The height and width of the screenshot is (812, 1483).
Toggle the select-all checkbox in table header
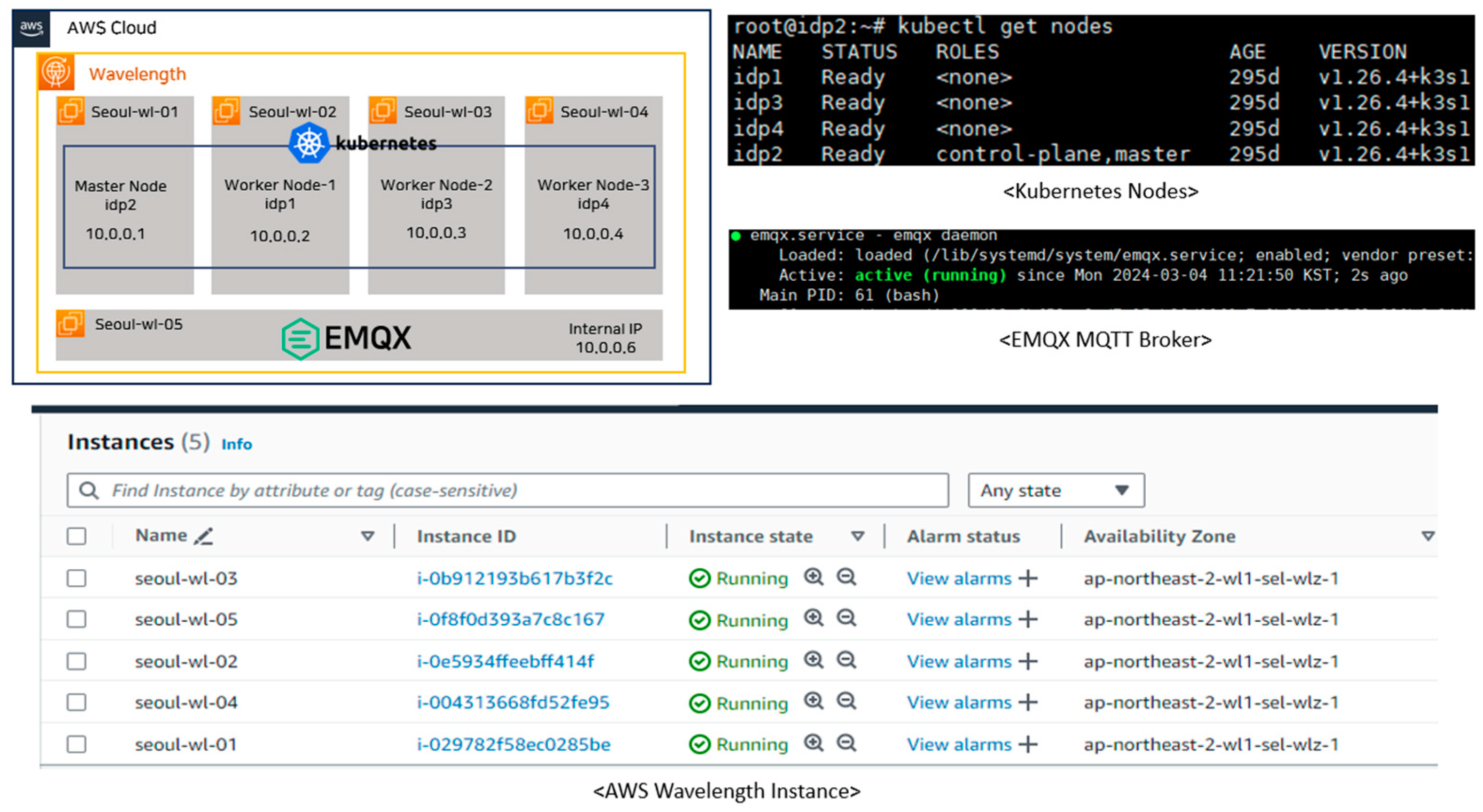(x=77, y=536)
